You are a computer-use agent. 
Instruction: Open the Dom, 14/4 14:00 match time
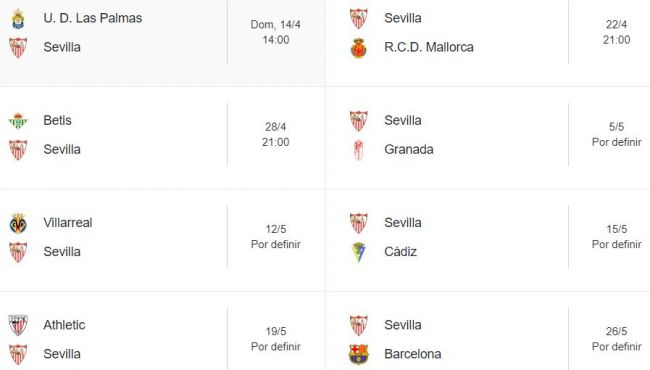click(x=276, y=32)
